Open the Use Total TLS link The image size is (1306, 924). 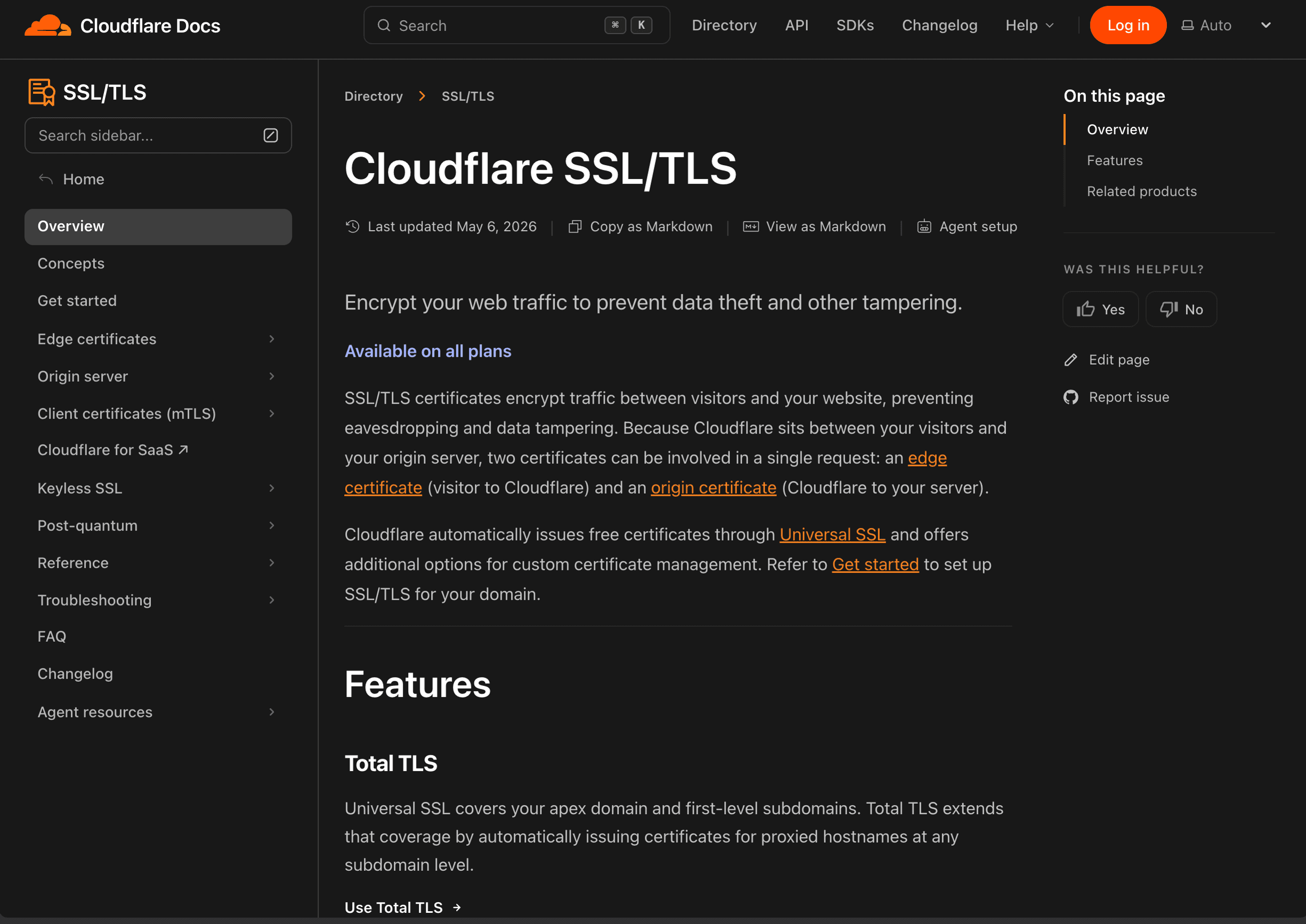(402, 907)
